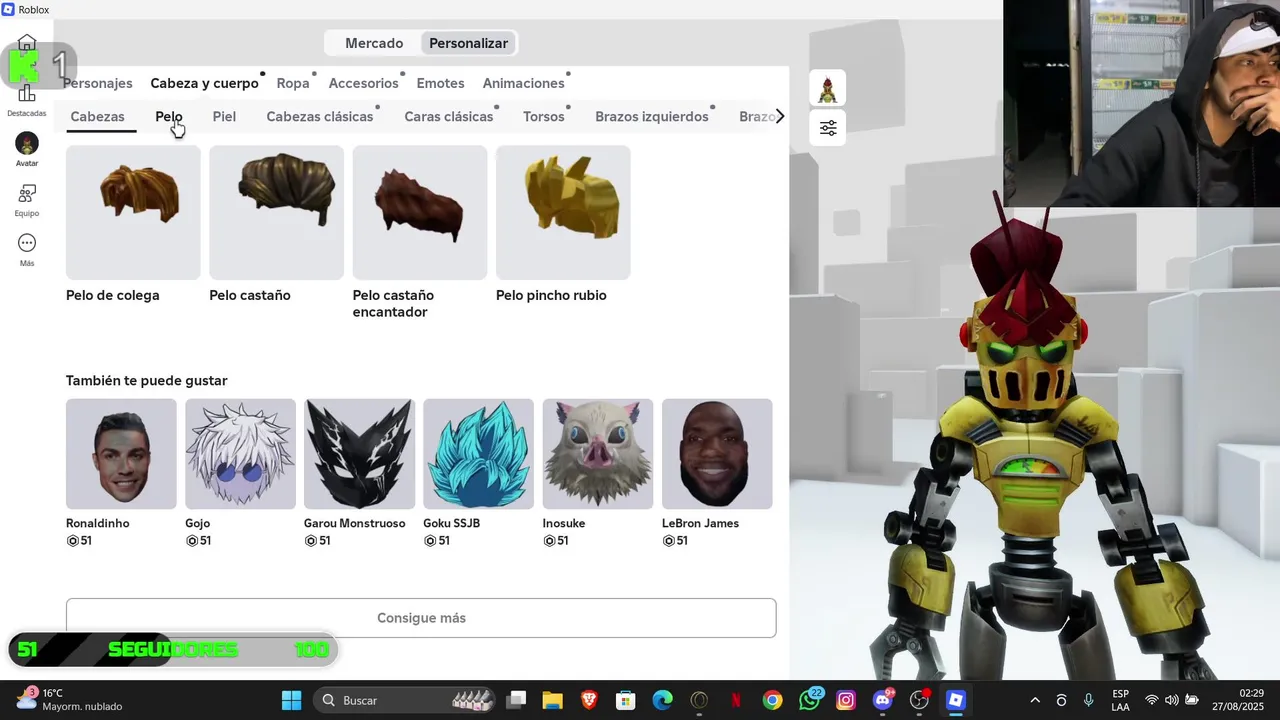Open Task View on taskbar

click(x=516, y=700)
